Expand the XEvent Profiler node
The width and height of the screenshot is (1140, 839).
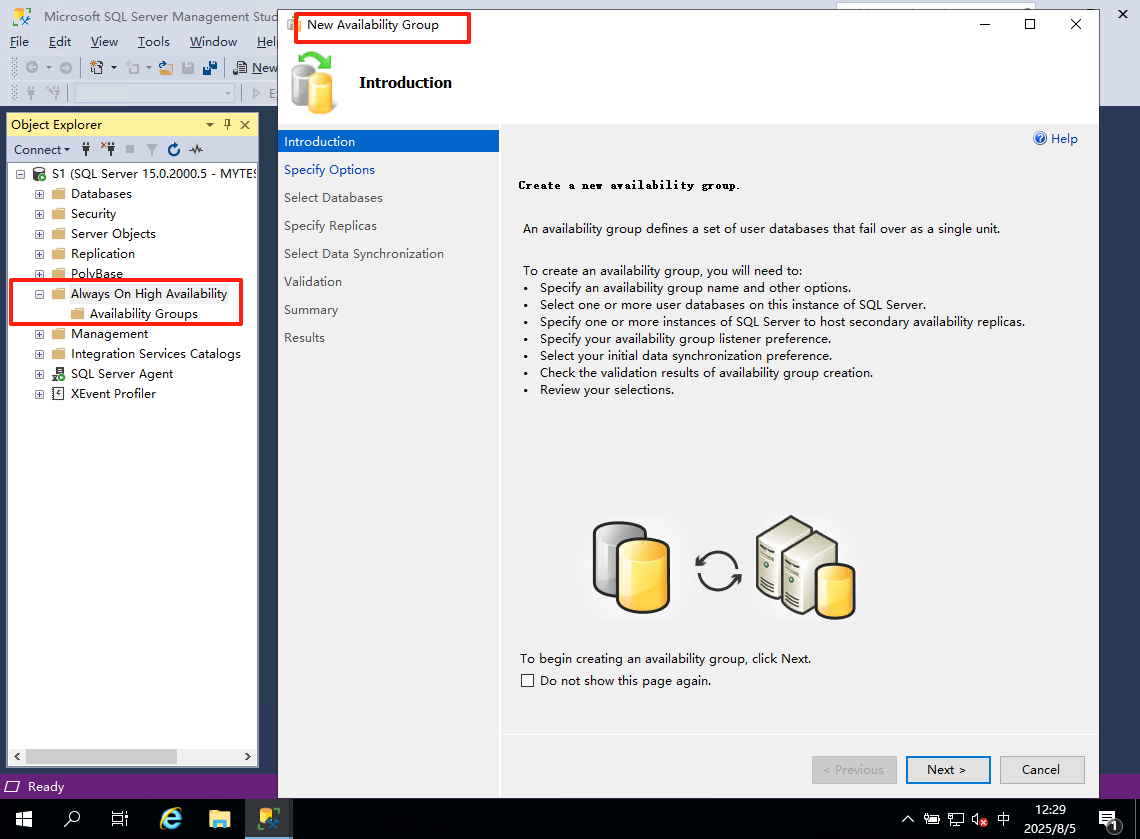pyautogui.click(x=39, y=394)
